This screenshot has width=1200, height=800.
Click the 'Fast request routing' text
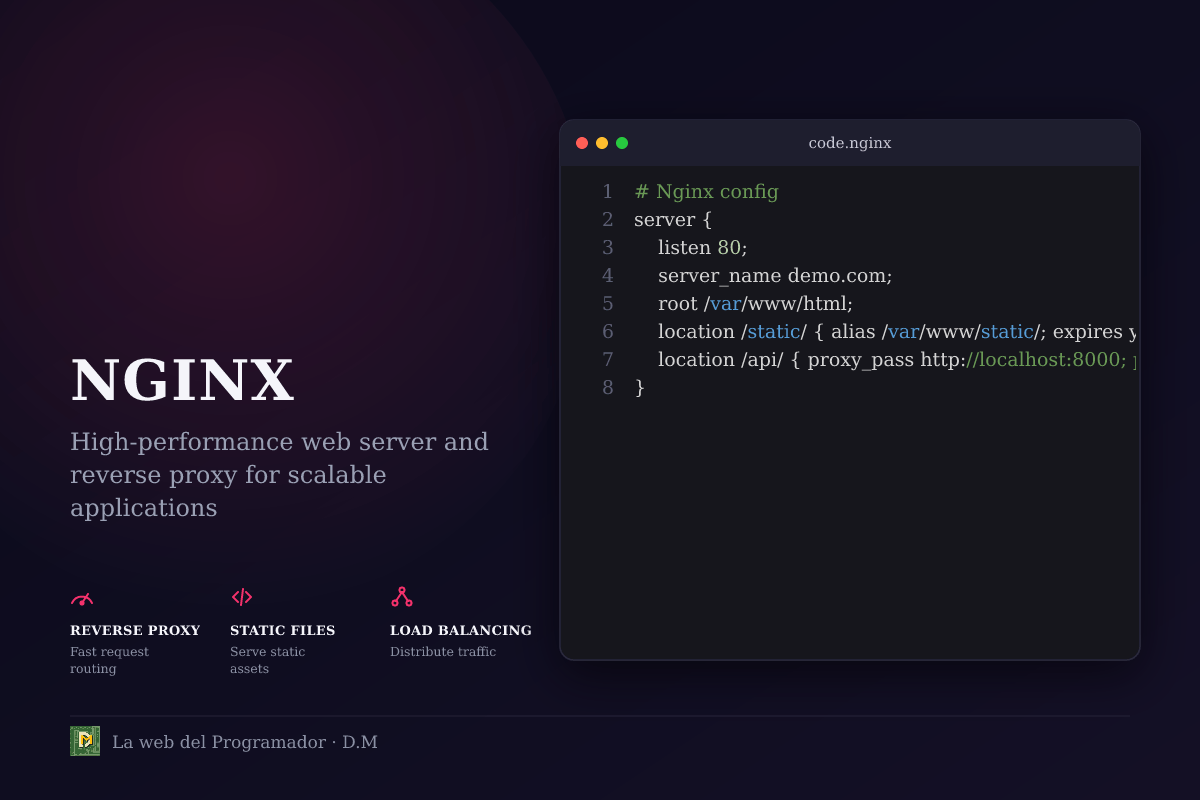pos(110,660)
